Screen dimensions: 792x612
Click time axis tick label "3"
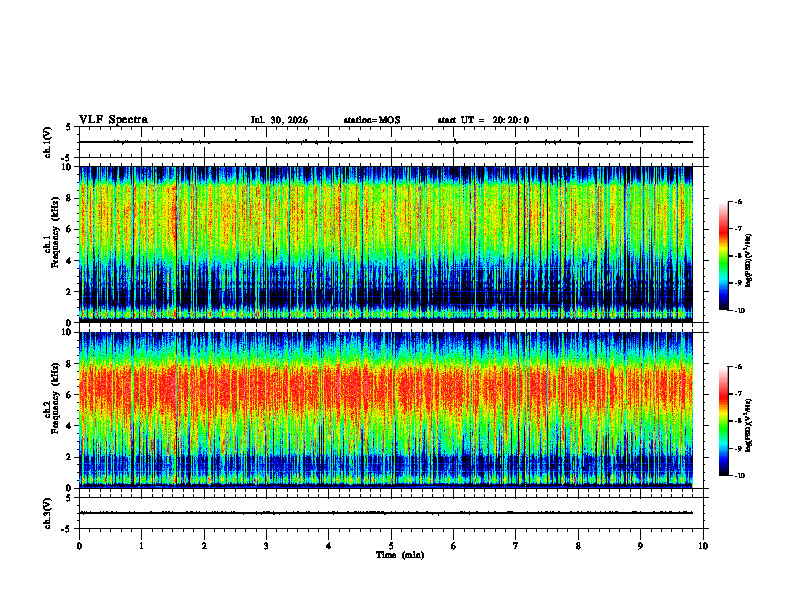(266, 546)
